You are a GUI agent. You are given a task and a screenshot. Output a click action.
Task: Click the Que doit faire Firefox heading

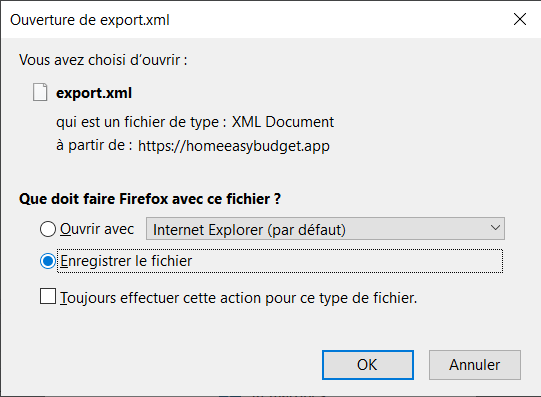(150, 199)
